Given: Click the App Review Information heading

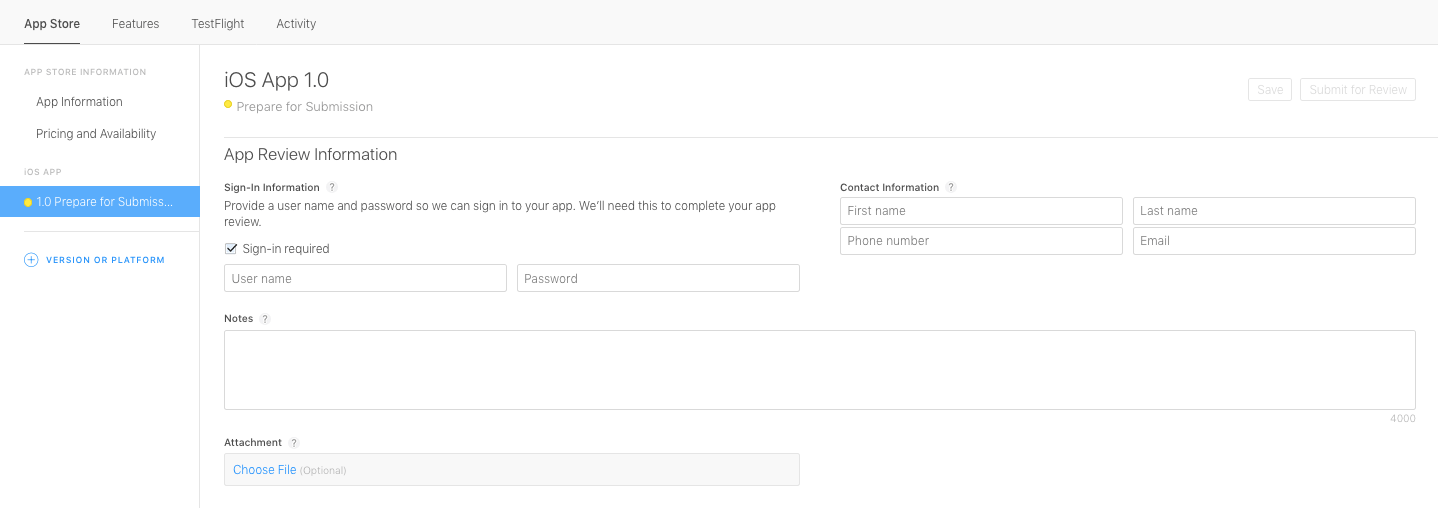Looking at the screenshot, I should [311, 155].
